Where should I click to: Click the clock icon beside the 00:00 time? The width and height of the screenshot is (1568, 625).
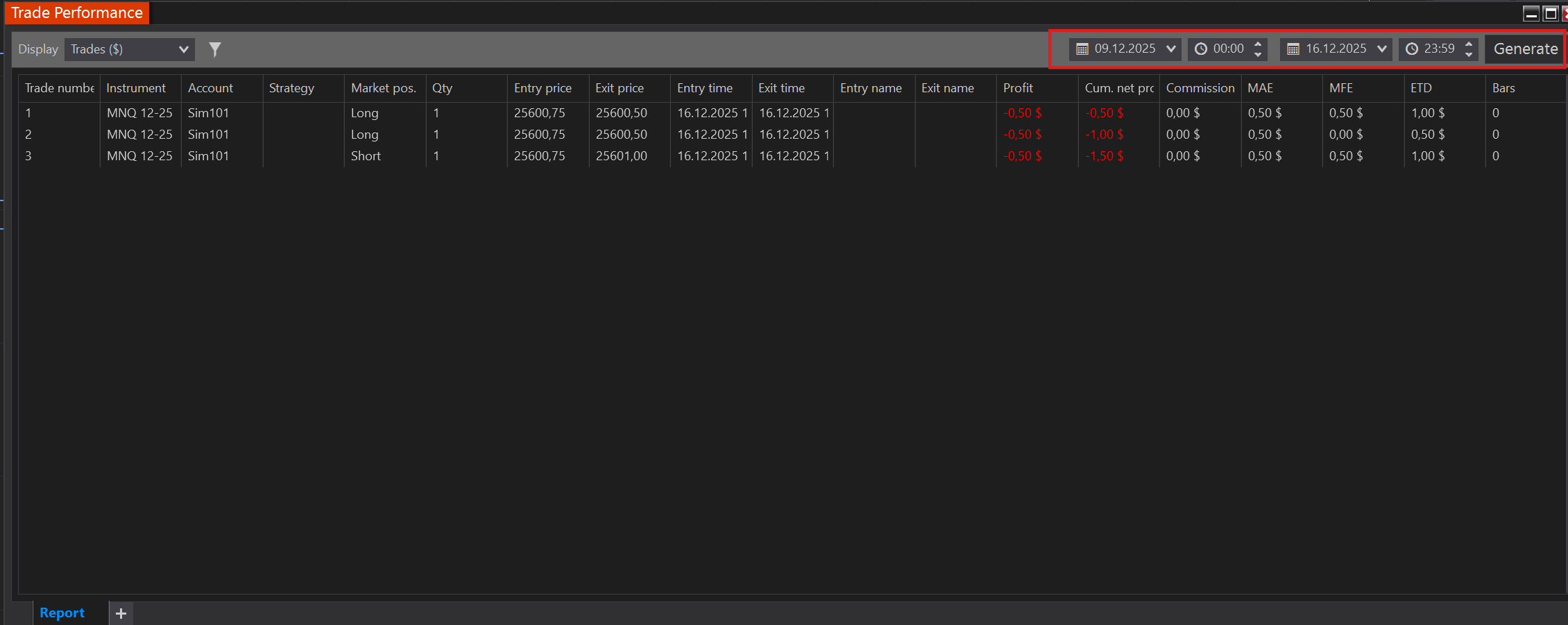[x=1200, y=49]
